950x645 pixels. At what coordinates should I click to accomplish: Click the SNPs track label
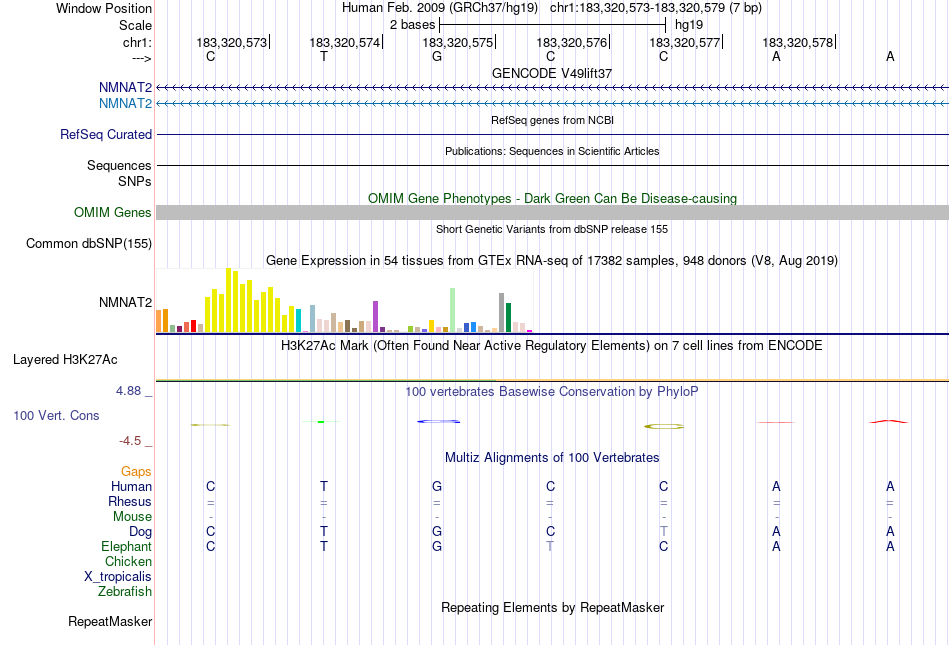[135, 181]
